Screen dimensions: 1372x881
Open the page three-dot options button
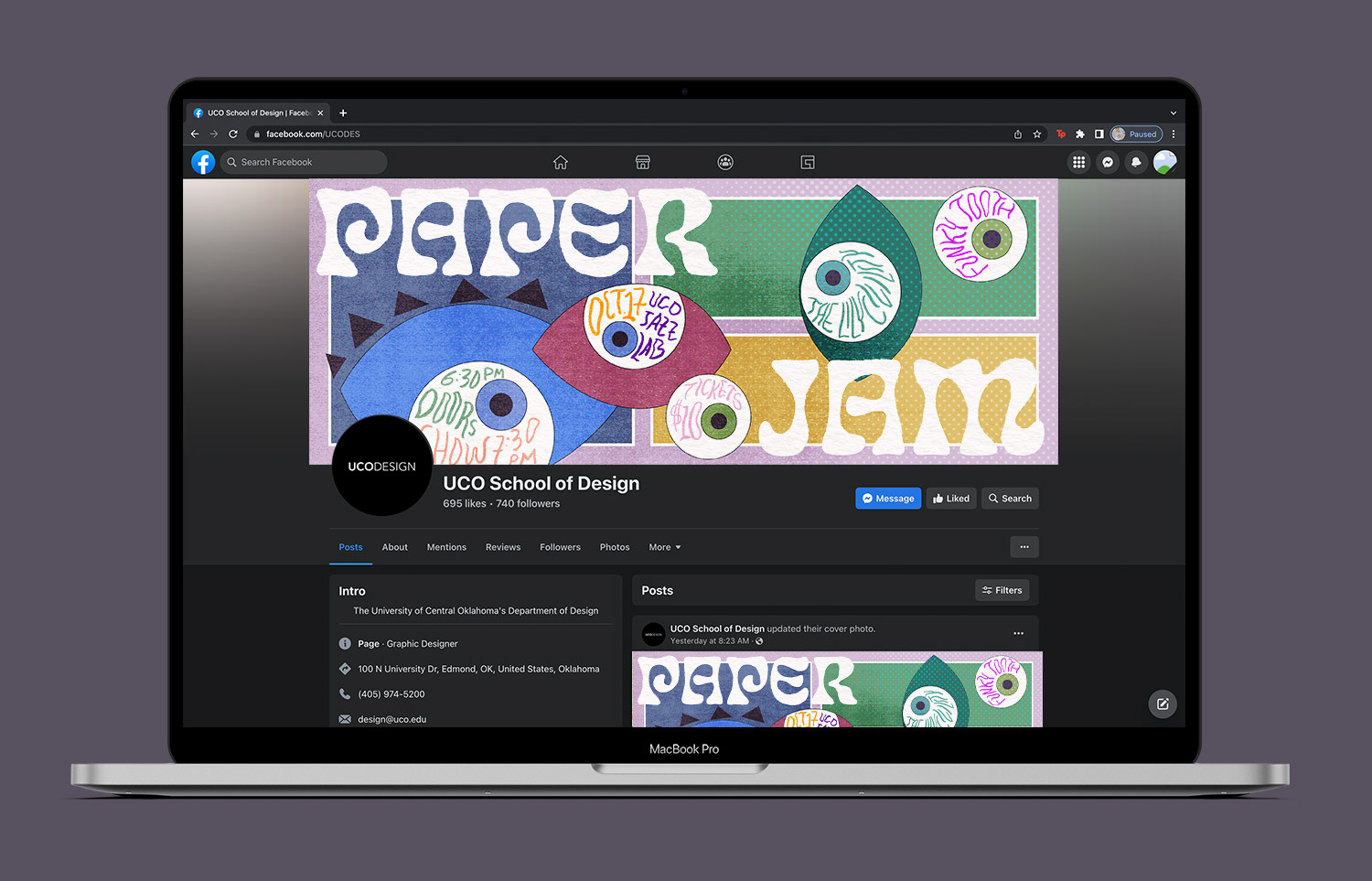[x=1024, y=547]
